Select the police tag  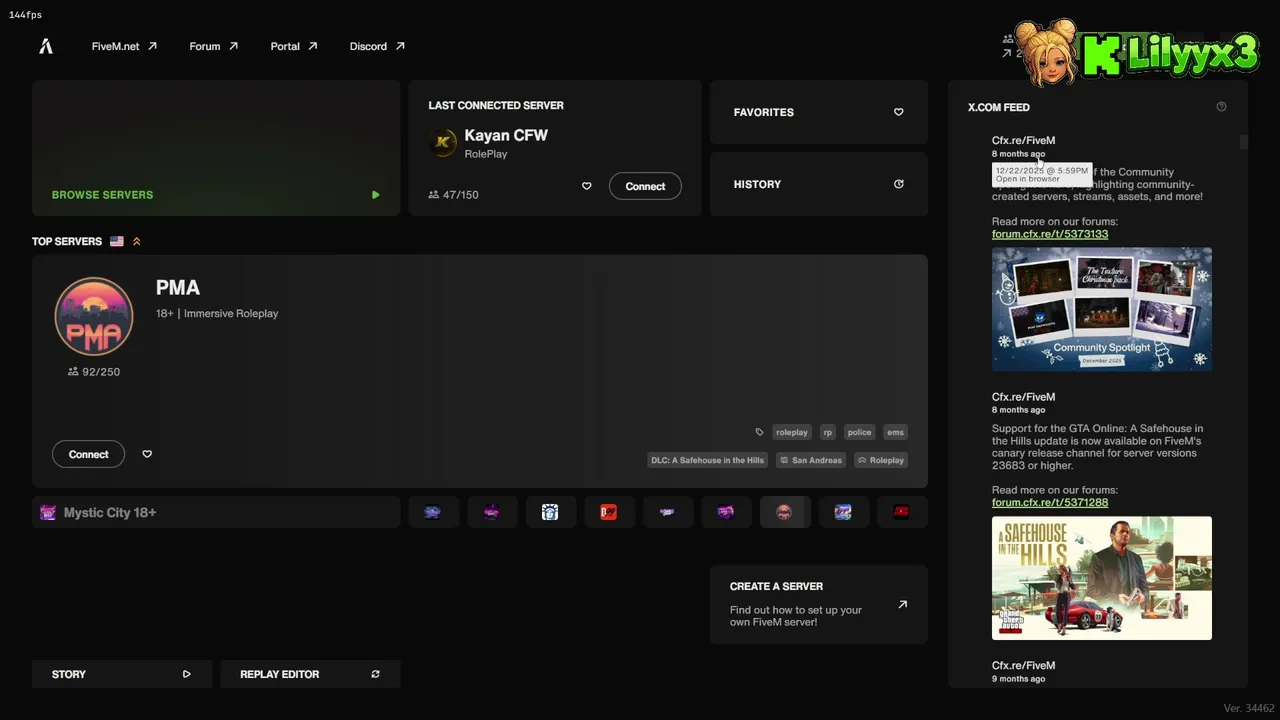(859, 432)
